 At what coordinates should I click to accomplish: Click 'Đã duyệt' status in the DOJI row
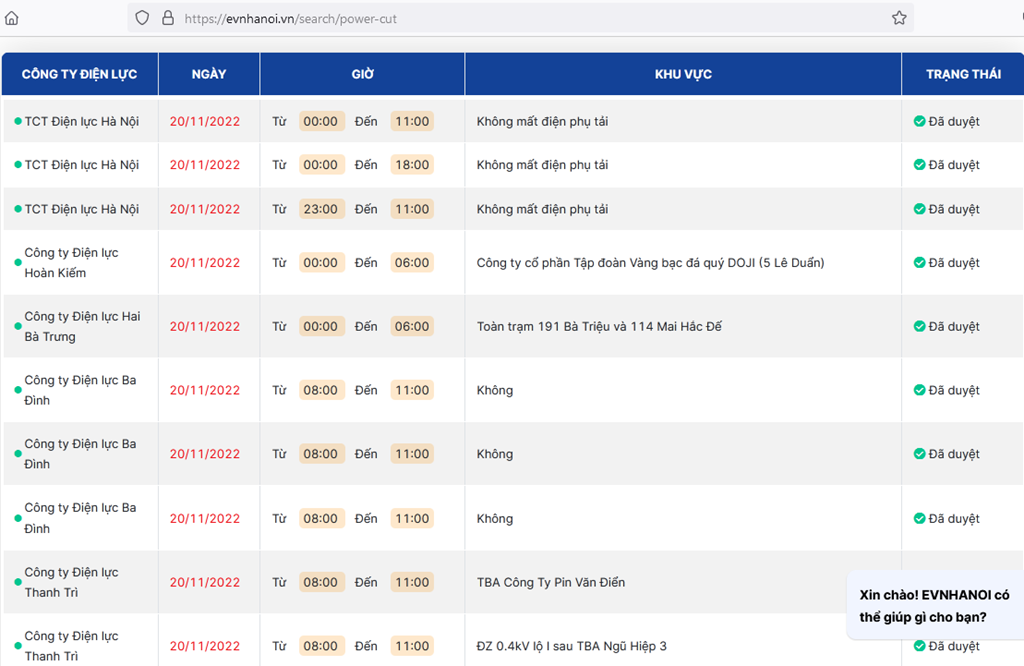tap(954, 262)
